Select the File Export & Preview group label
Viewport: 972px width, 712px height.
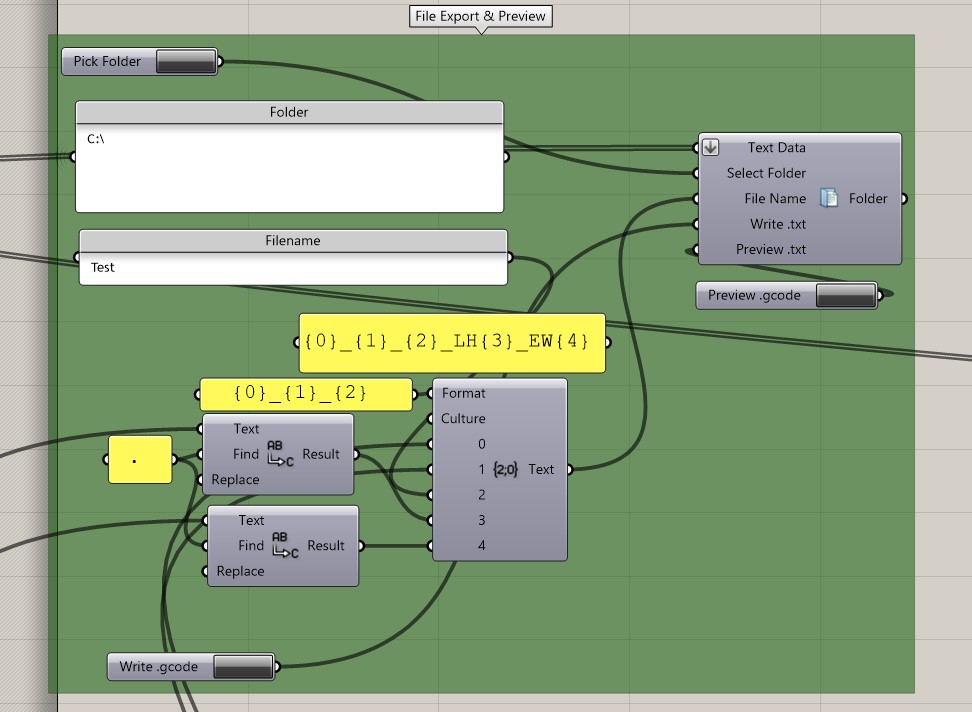(480, 17)
